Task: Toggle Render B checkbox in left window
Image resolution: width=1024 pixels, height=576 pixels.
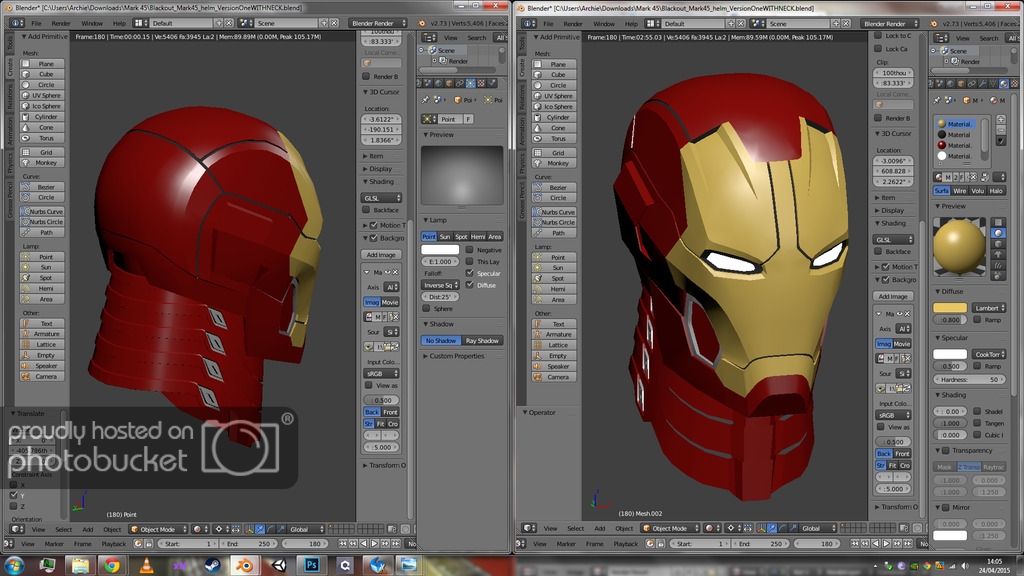Action: pos(366,76)
